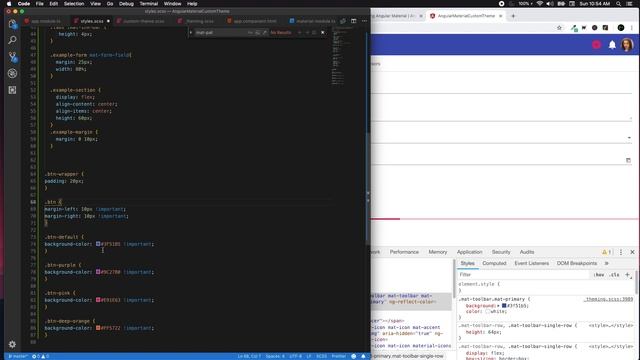This screenshot has width=640, height=360.
Task: Click the feedback smiley in VS Code status bar
Action: point(353,356)
